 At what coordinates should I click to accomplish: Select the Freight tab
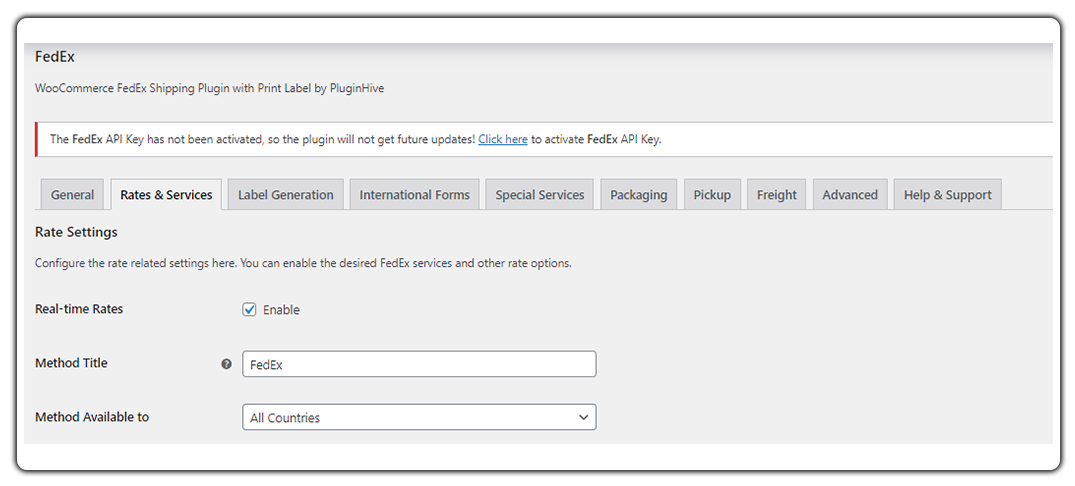pos(777,195)
